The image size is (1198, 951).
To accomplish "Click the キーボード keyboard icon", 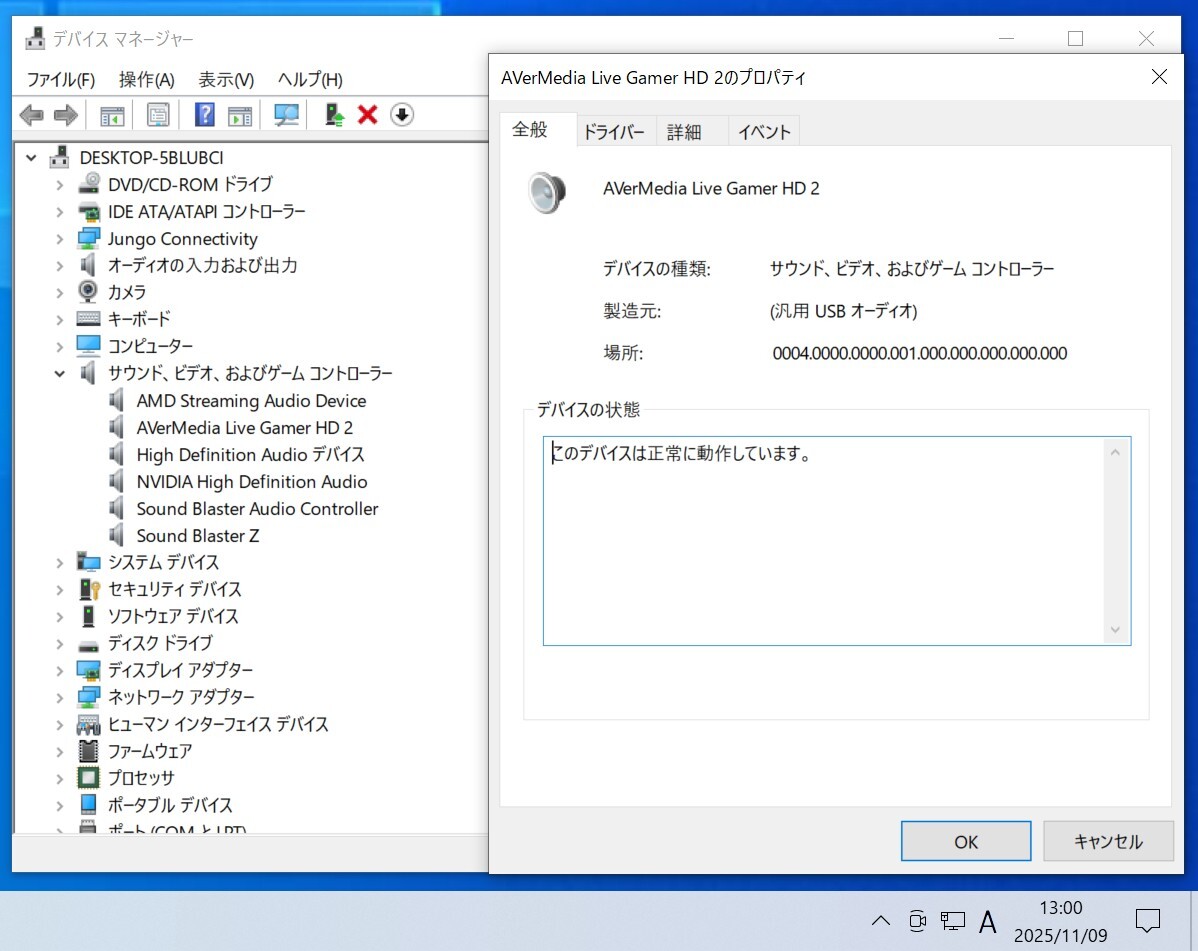I will pyautogui.click(x=88, y=319).
